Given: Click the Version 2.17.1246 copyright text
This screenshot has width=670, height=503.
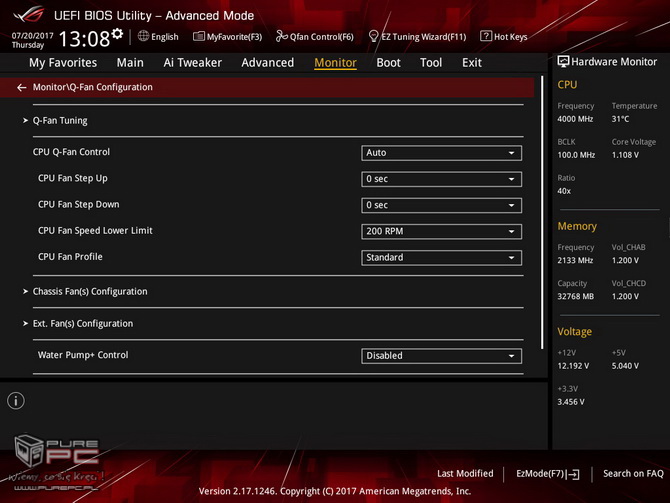Looking at the screenshot, I should click(335, 491).
